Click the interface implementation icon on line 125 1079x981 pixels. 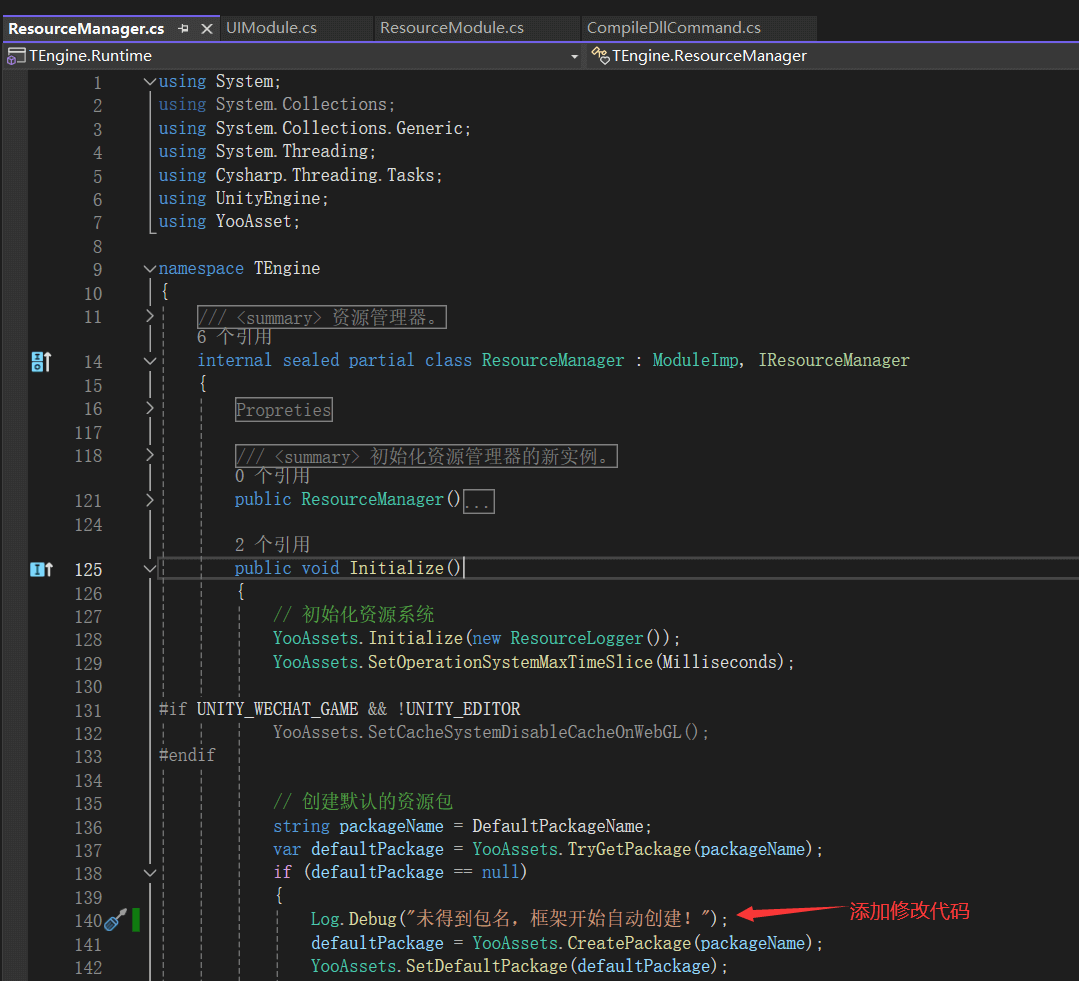coord(40,569)
